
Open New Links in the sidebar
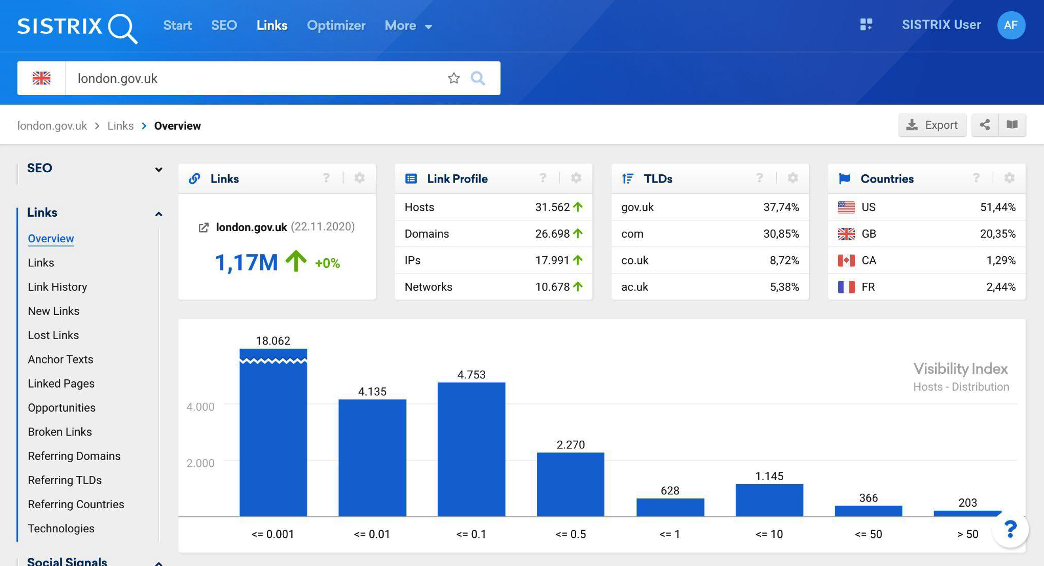(53, 311)
